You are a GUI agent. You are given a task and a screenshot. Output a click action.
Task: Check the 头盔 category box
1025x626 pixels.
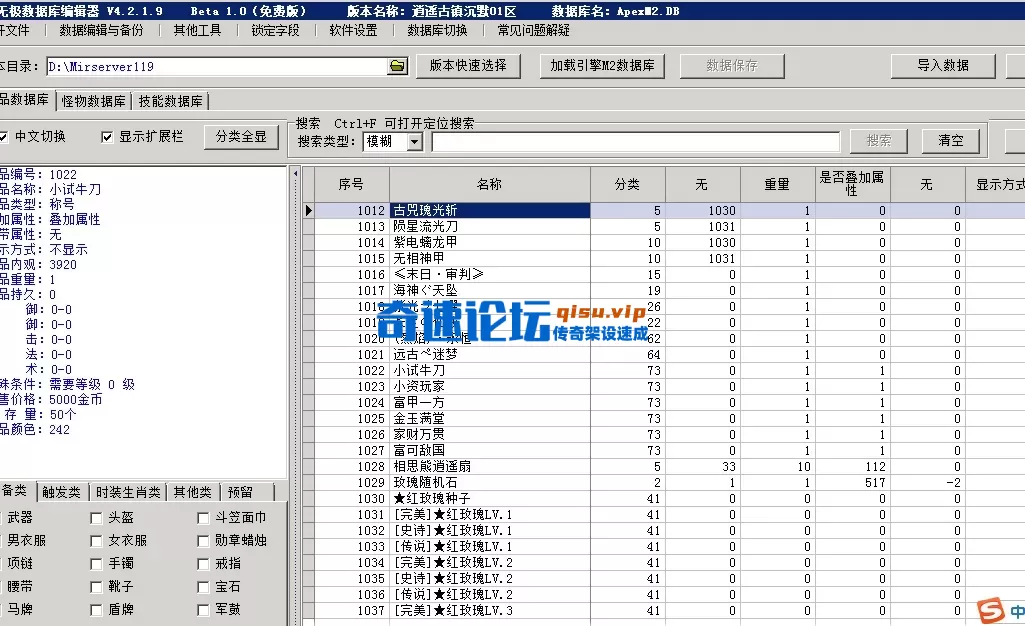click(x=96, y=518)
